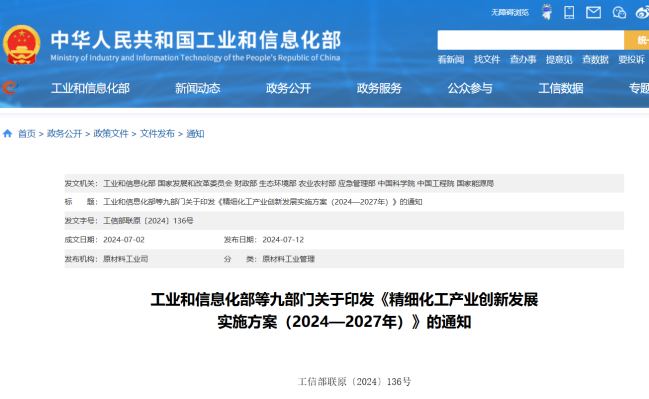Click the 无障碍浏览 accessibility link
Image resolution: width=649 pixels, height=399 pixels.
point(510,13)
